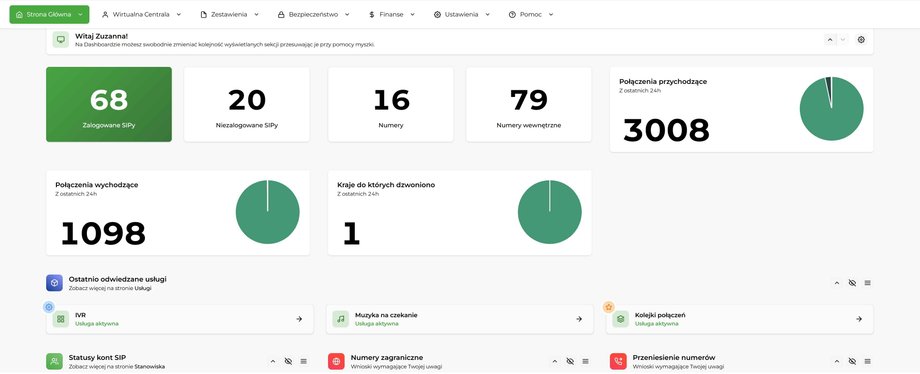The width and height of the screenshot is (920, 374).
Task: Open the Numery tile
Action: [391, 105]
